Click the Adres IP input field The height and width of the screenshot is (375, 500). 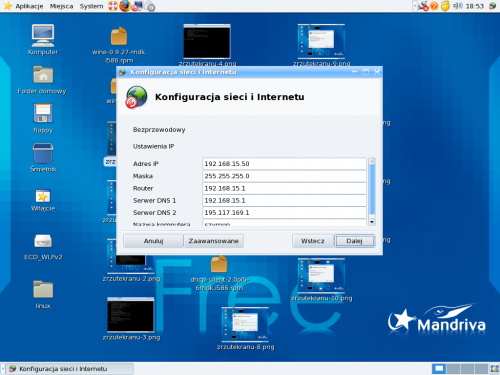284,164
